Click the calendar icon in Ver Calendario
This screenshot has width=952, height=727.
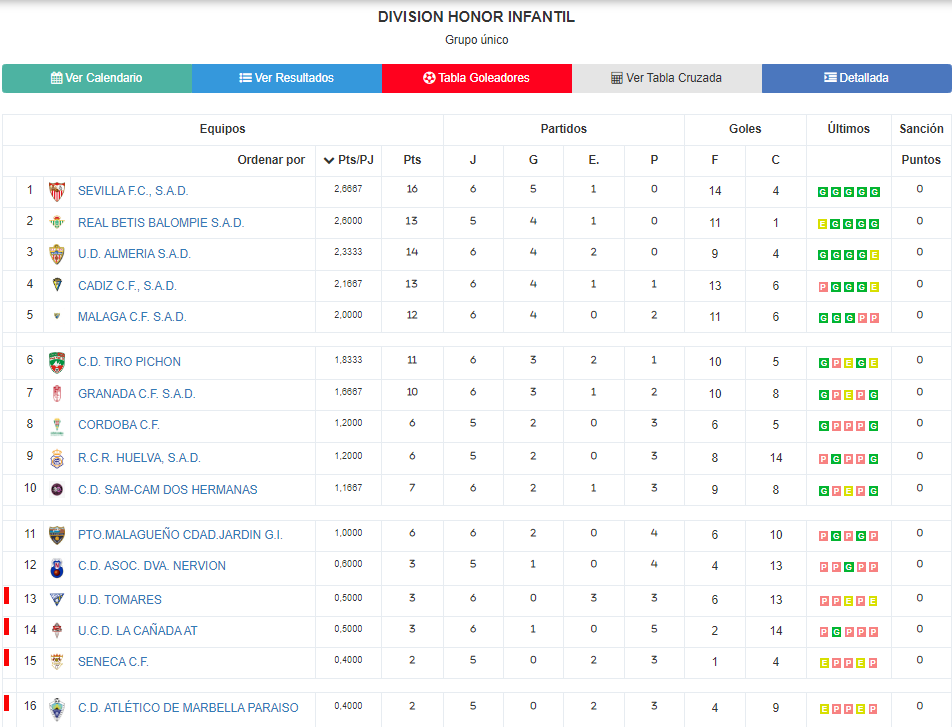(x=56, y=78)
